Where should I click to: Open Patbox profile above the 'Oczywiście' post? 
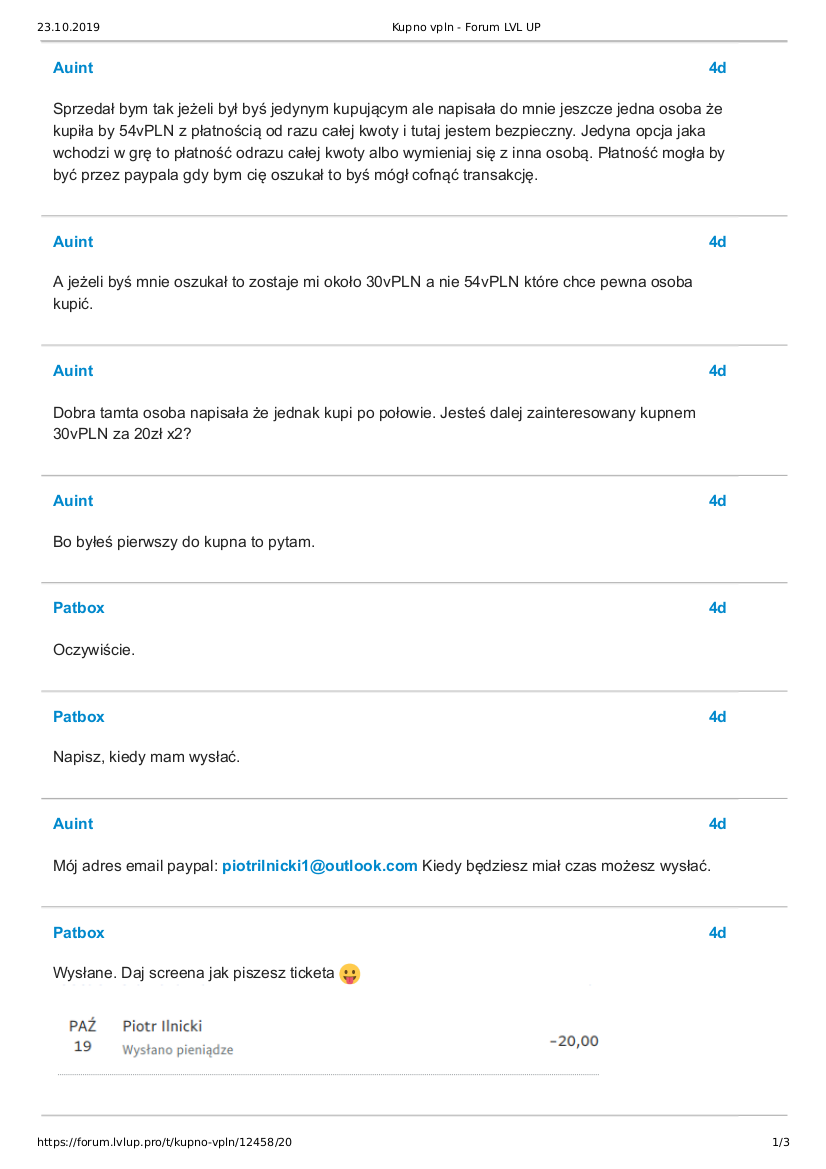click(x=78, y=608)
